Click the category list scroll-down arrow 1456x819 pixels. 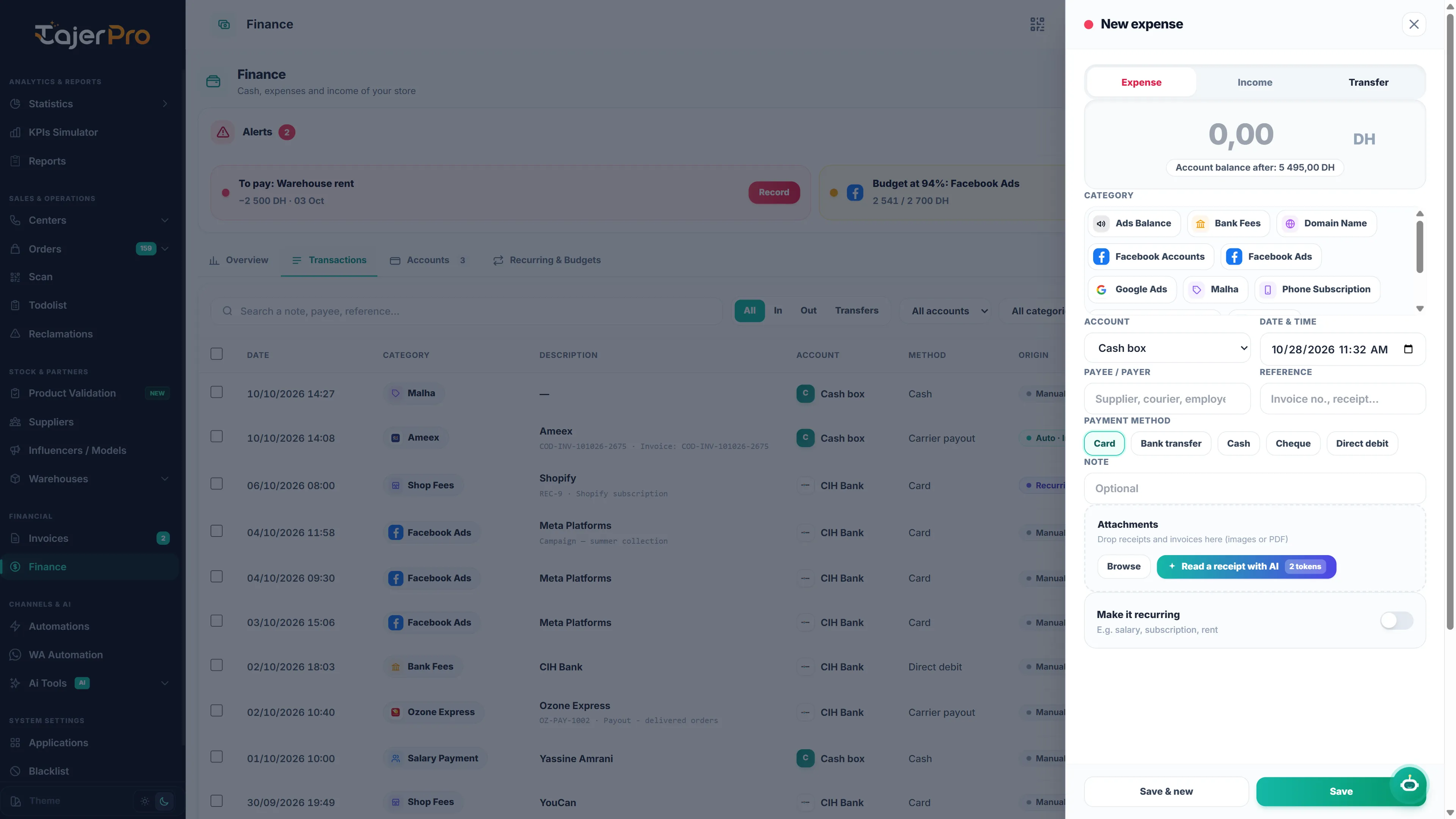point(1419,309)
